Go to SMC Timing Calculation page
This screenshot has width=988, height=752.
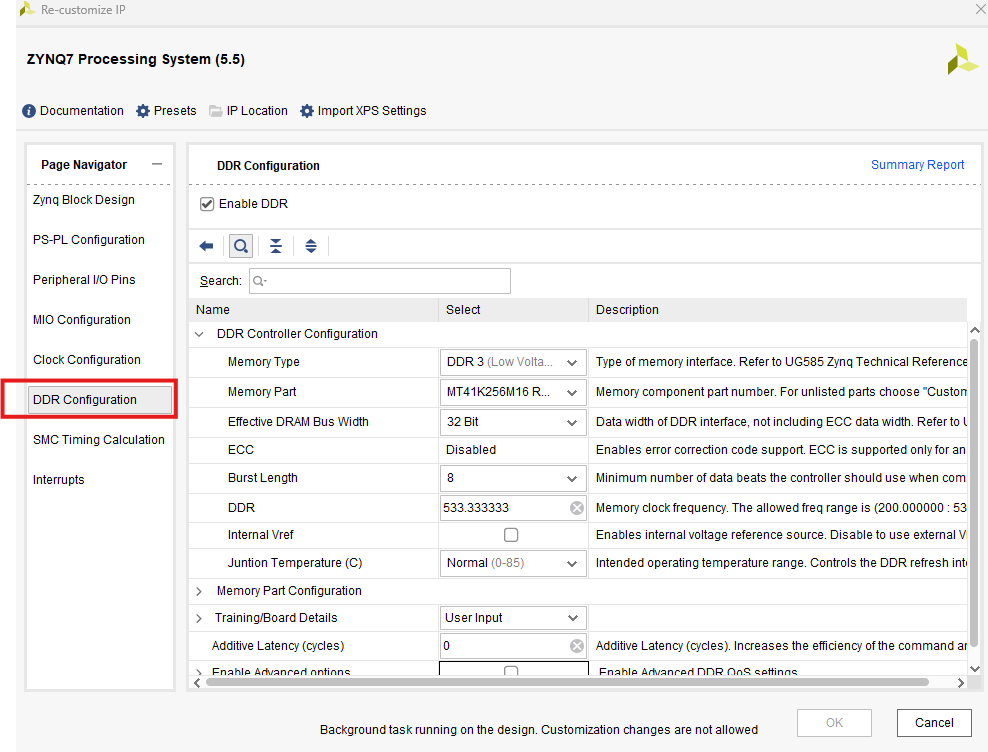coord(99,440)
